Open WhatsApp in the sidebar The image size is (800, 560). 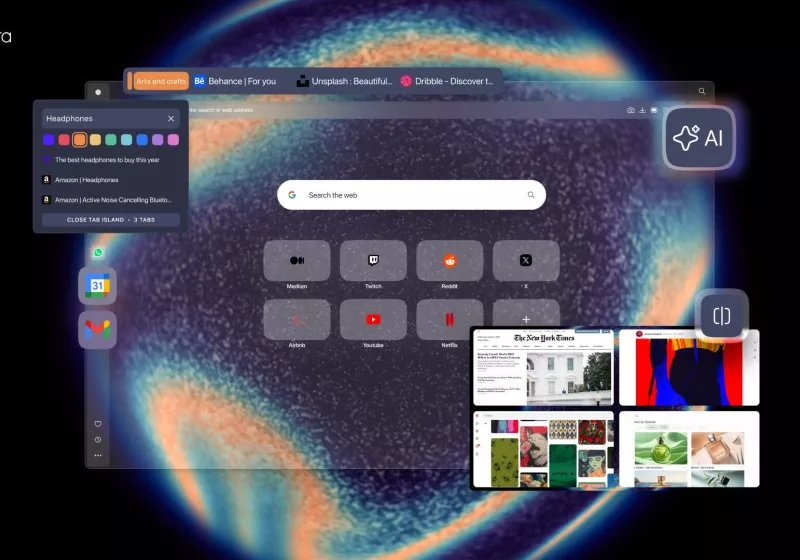point(98,254)
